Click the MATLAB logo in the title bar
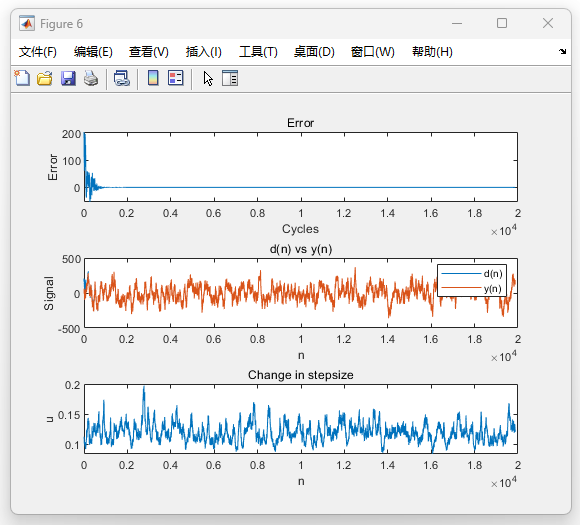Screen dimensions: 580x525 click(27, 24)
